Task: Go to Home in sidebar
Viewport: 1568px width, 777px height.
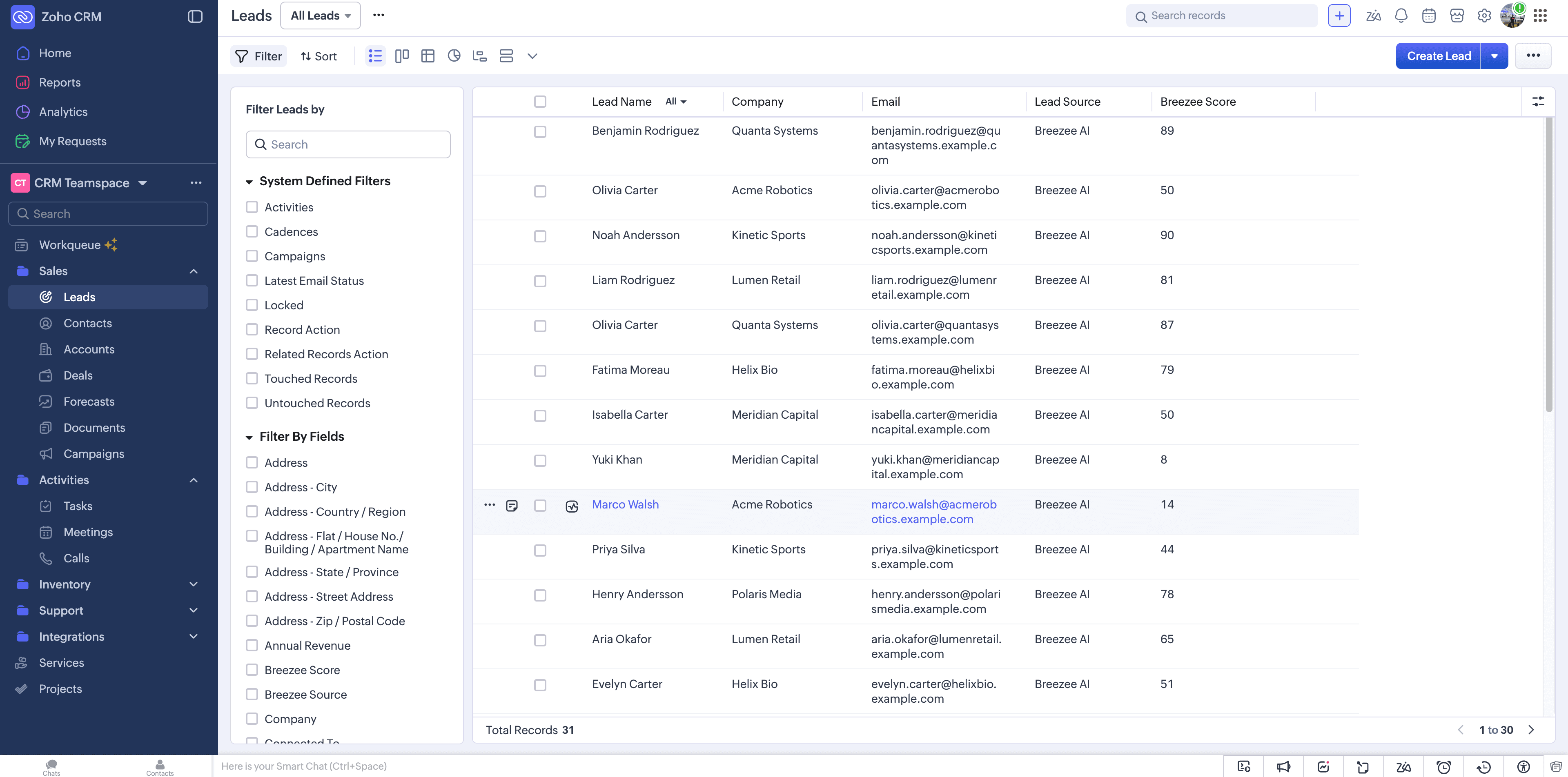Action: click(55, 53)
